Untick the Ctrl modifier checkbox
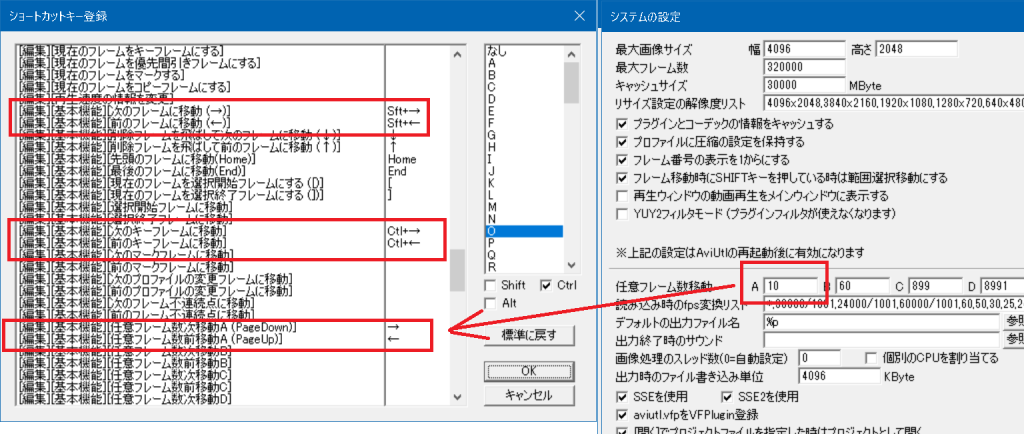The image size is (1024, 434). click(546, 285)
